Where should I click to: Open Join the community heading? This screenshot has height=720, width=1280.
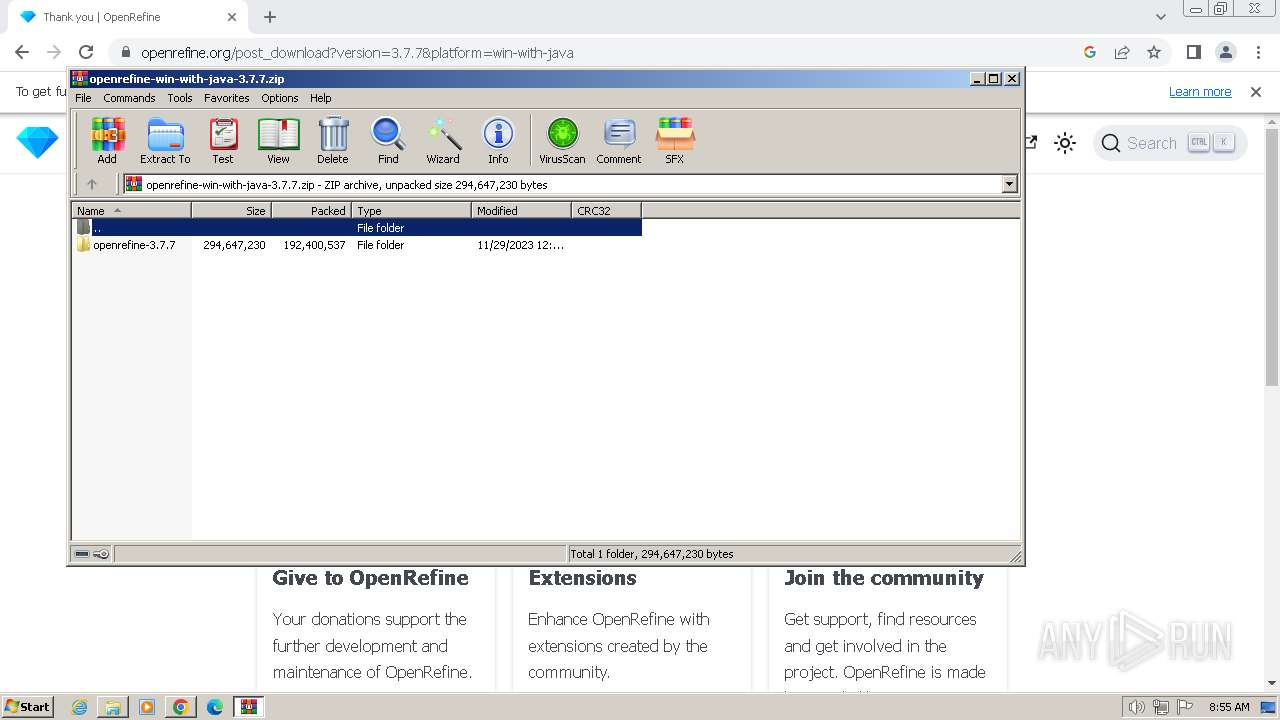pos(884,578)
